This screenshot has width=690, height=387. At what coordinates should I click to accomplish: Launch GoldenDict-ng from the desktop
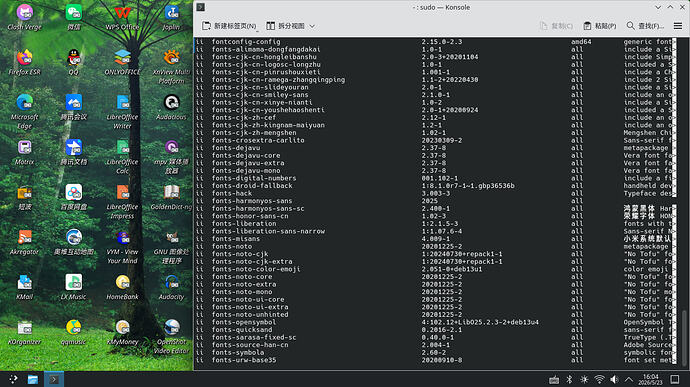pyautogui.click(x=171, y=192)
